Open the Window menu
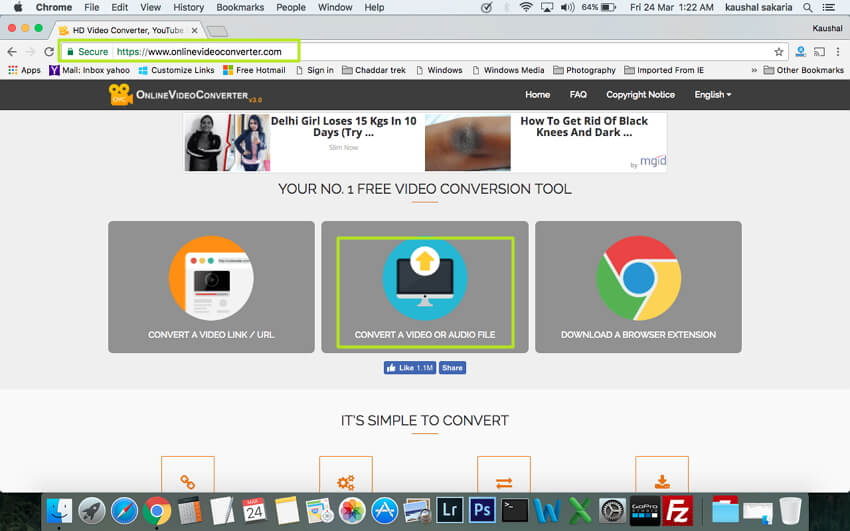Image resolution: width=850 pixels, height=531 pixels. (x=335, y=7)
